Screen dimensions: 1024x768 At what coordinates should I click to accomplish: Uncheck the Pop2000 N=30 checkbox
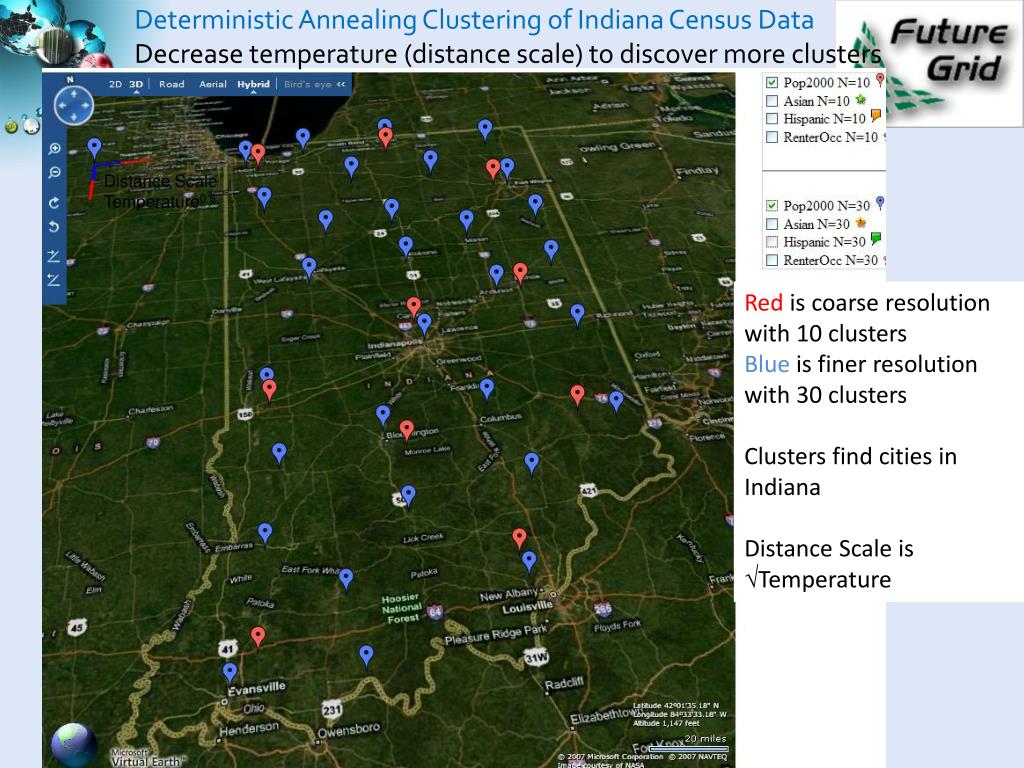pos(772,206)
